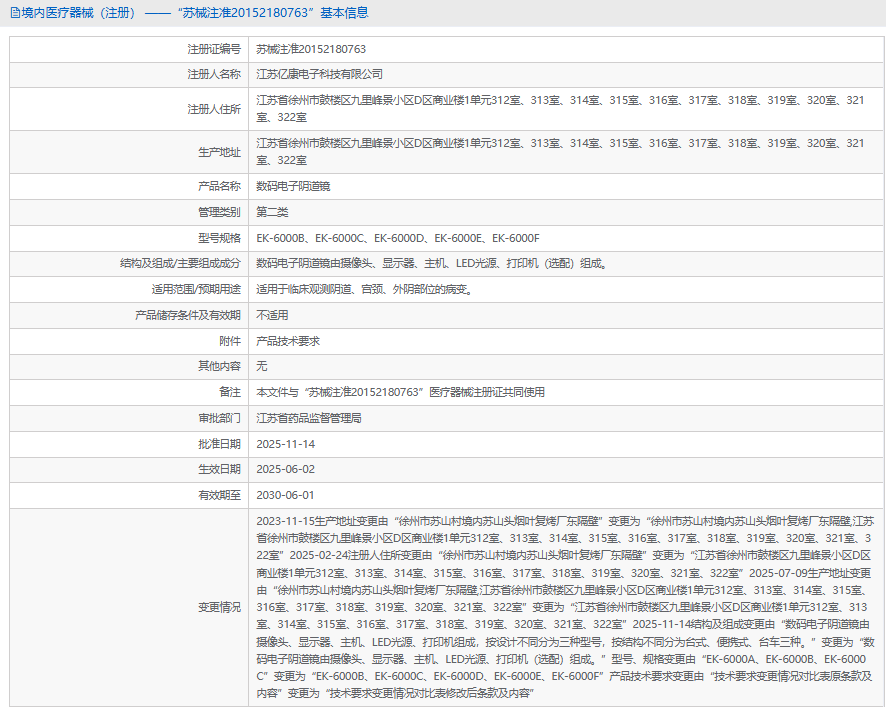Click the change history text starting 2023-11-15
This screenshot has height=707, width=886.
[x=565, y=608]
